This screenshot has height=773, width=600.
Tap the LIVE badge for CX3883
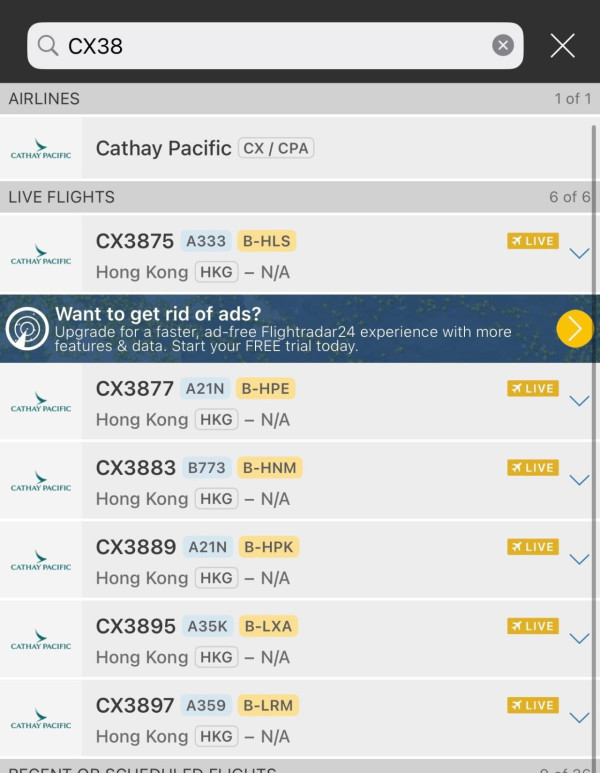(x=532, y=468)
